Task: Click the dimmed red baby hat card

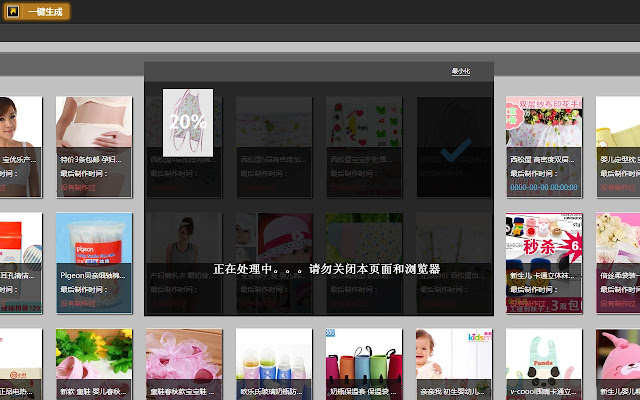Action: tap(274, 263)
